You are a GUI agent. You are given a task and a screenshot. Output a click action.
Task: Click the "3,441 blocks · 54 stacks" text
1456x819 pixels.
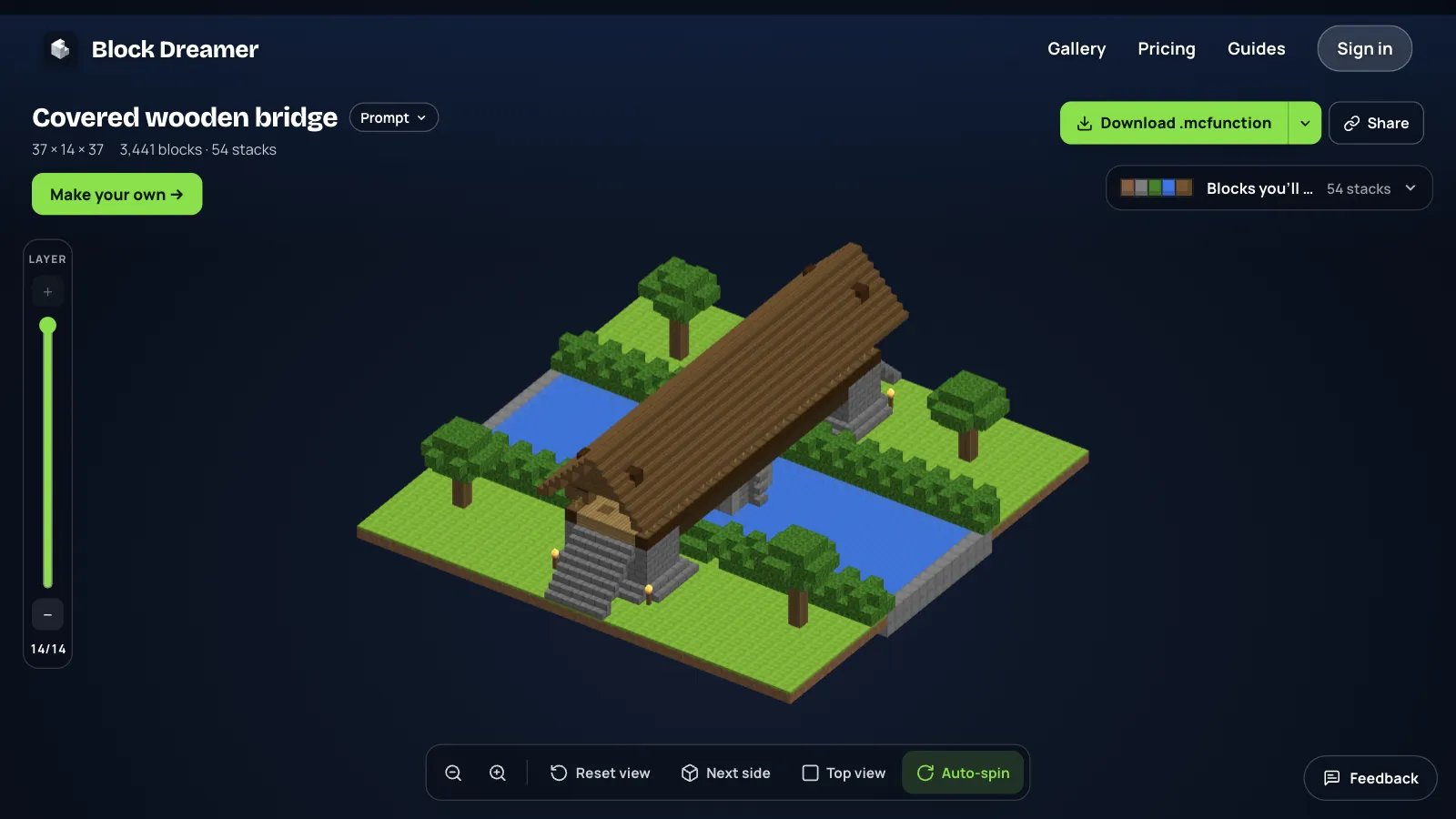197,149
